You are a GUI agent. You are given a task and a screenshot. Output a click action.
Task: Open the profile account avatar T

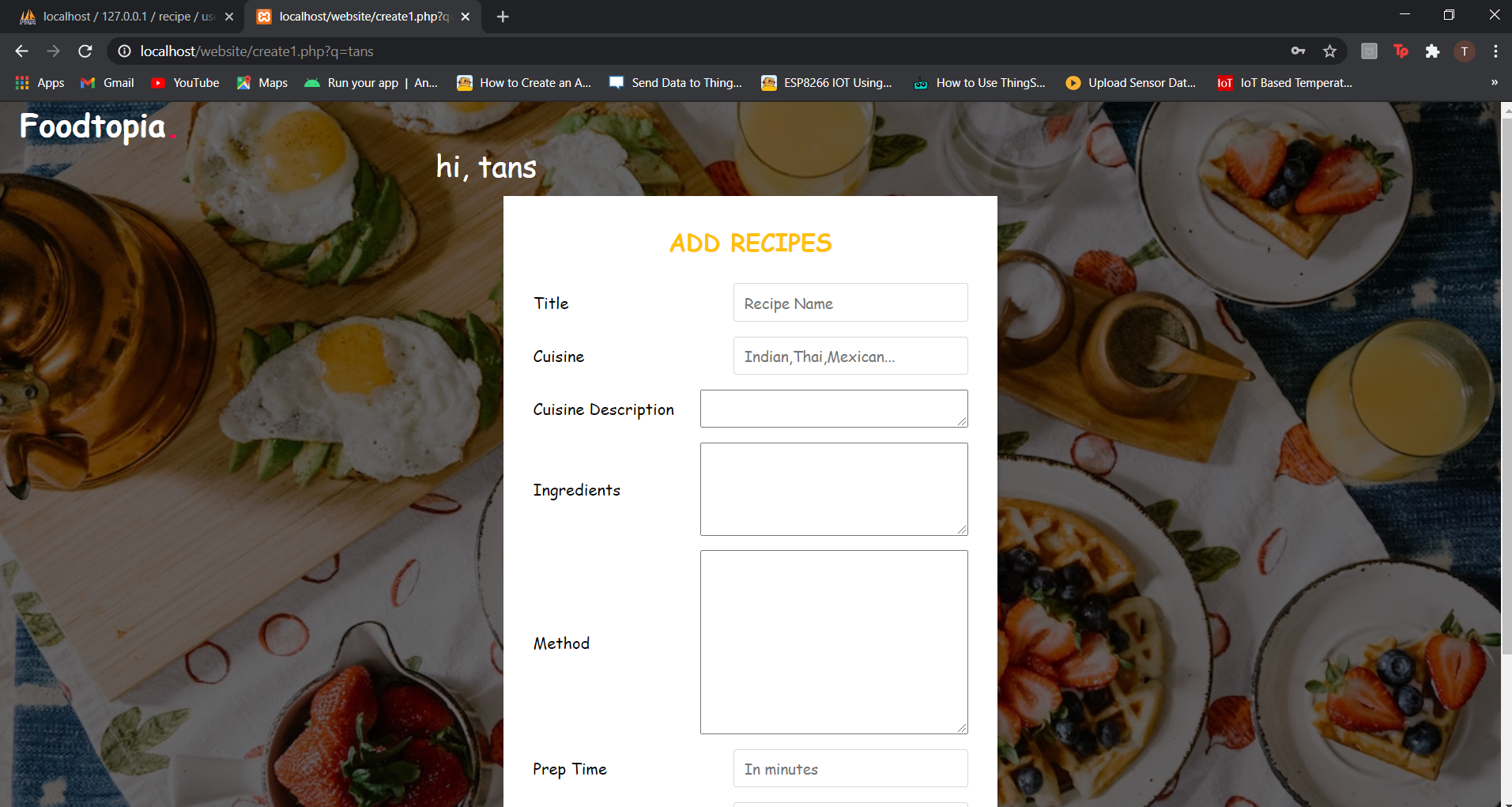1465,51
